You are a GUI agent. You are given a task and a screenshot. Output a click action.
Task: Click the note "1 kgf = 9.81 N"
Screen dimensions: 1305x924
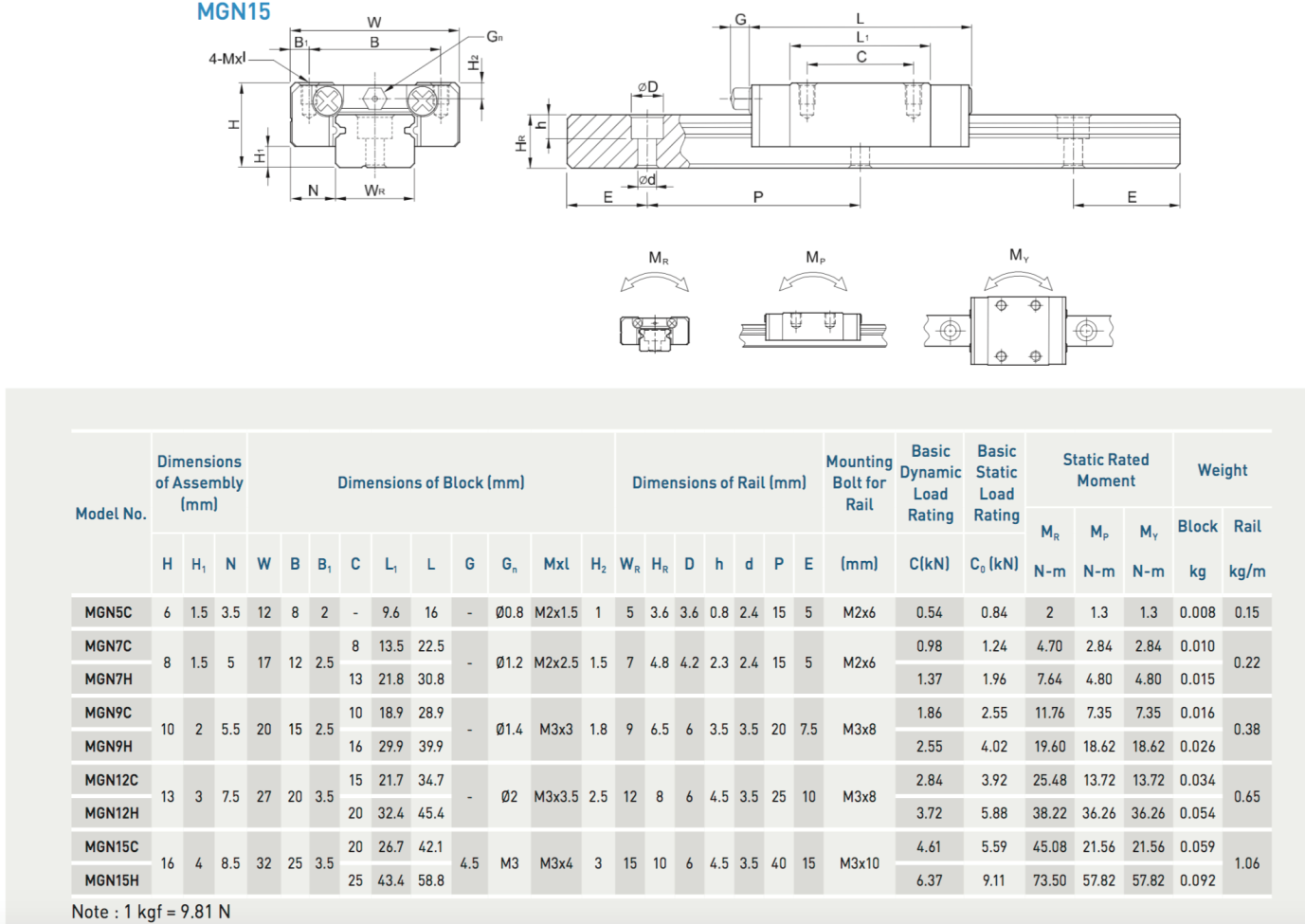click(x=177, y=912)
